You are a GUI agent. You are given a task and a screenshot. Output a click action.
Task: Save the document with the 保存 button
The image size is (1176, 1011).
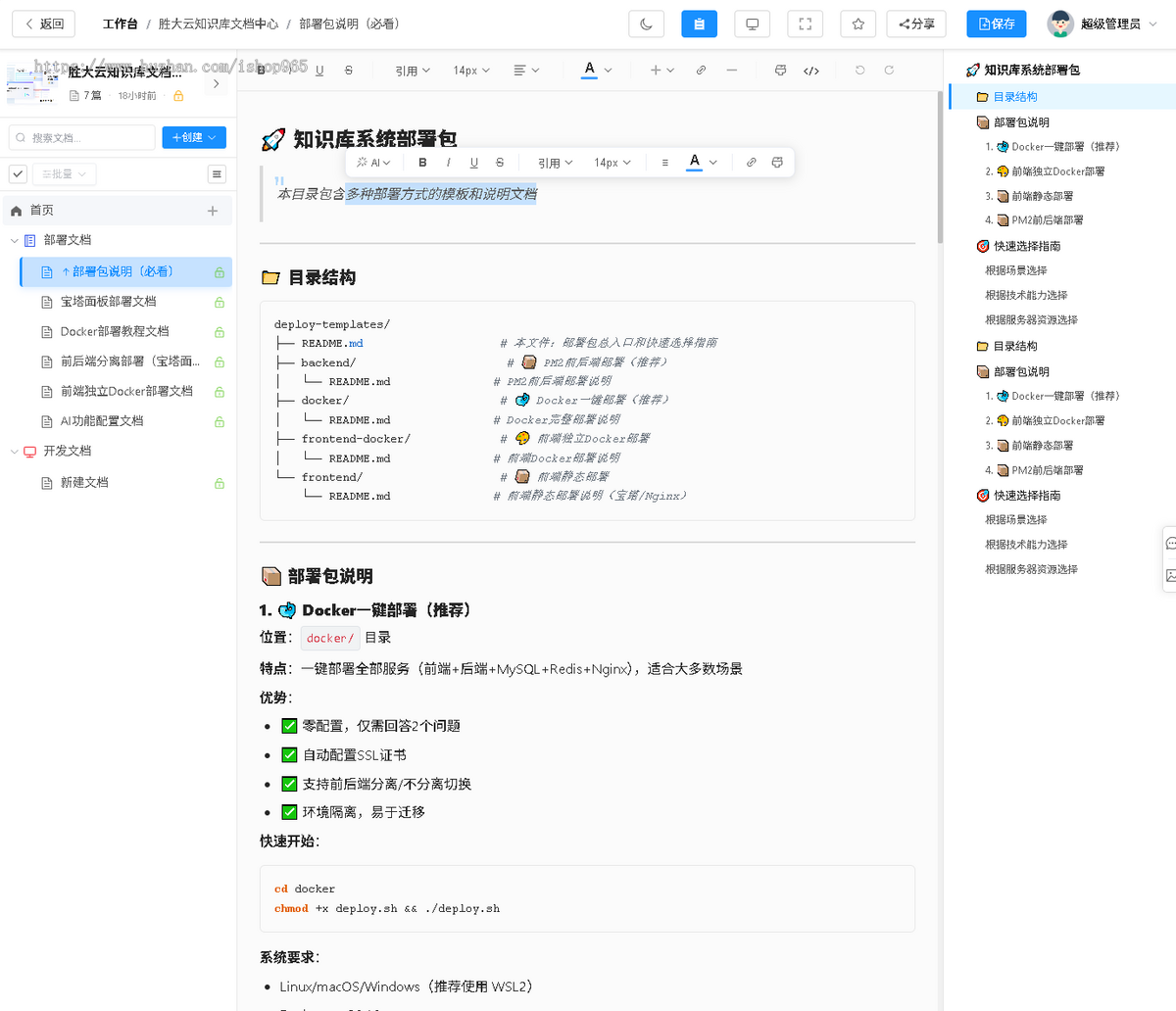pyautogui.click(x=996, y=24)
